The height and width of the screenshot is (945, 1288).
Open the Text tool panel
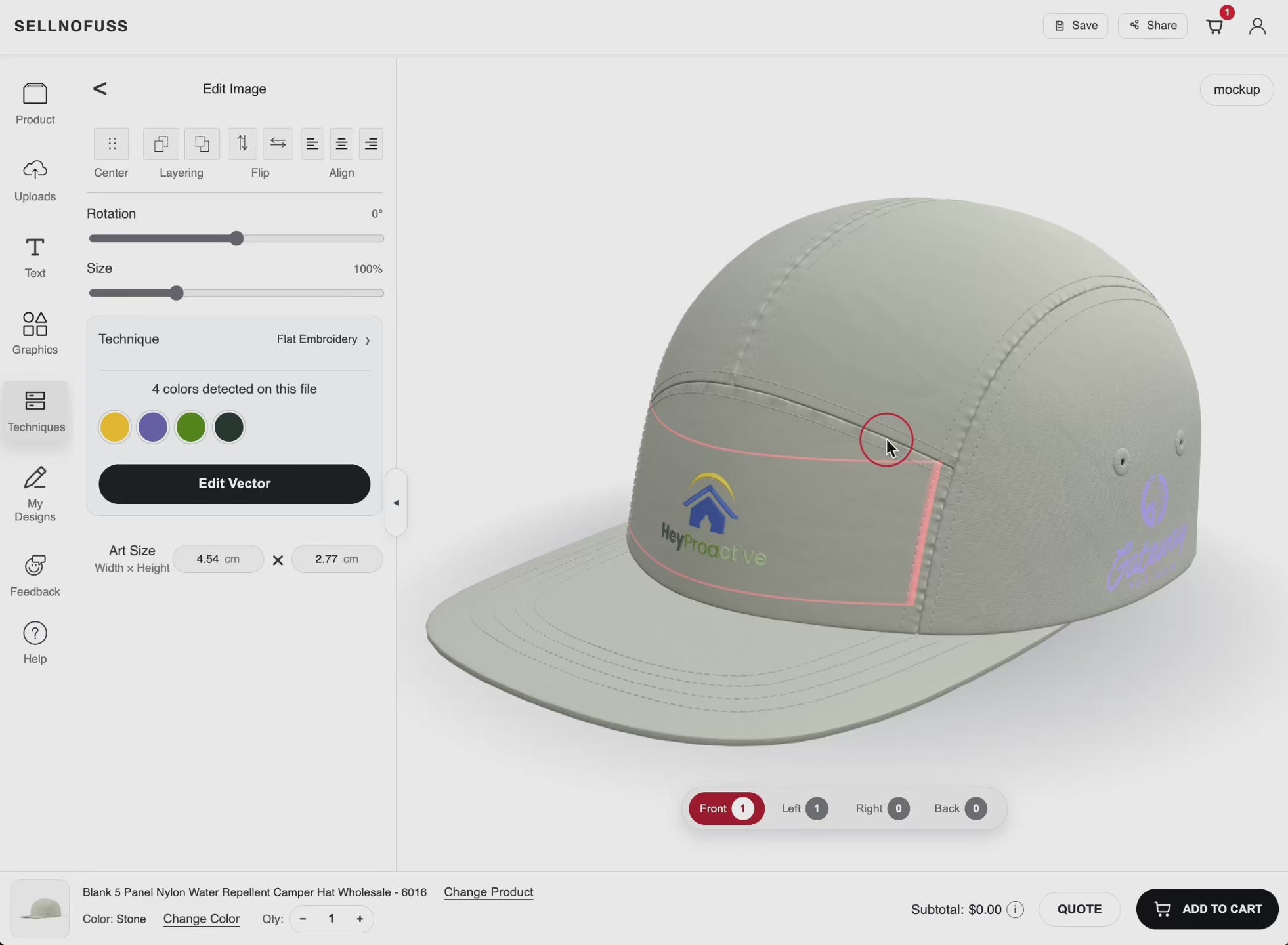pyautogui.click(x=35, y=257)
